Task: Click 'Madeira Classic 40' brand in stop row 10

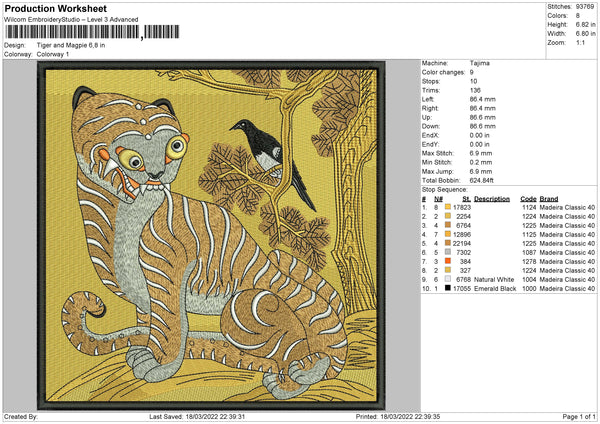Action: (567, 288)
